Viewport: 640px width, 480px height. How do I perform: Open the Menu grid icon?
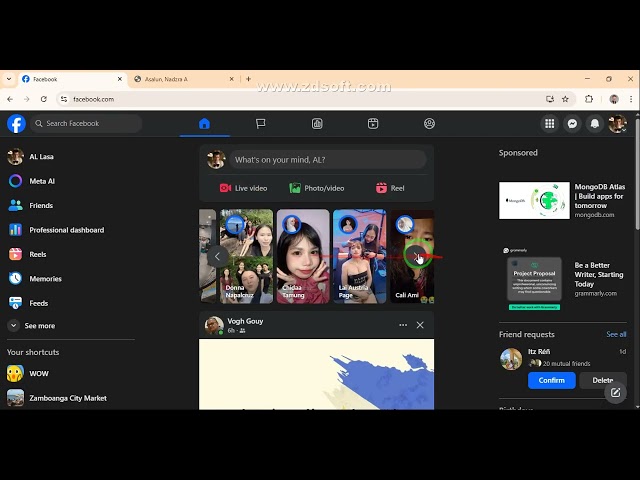(550, 124)
